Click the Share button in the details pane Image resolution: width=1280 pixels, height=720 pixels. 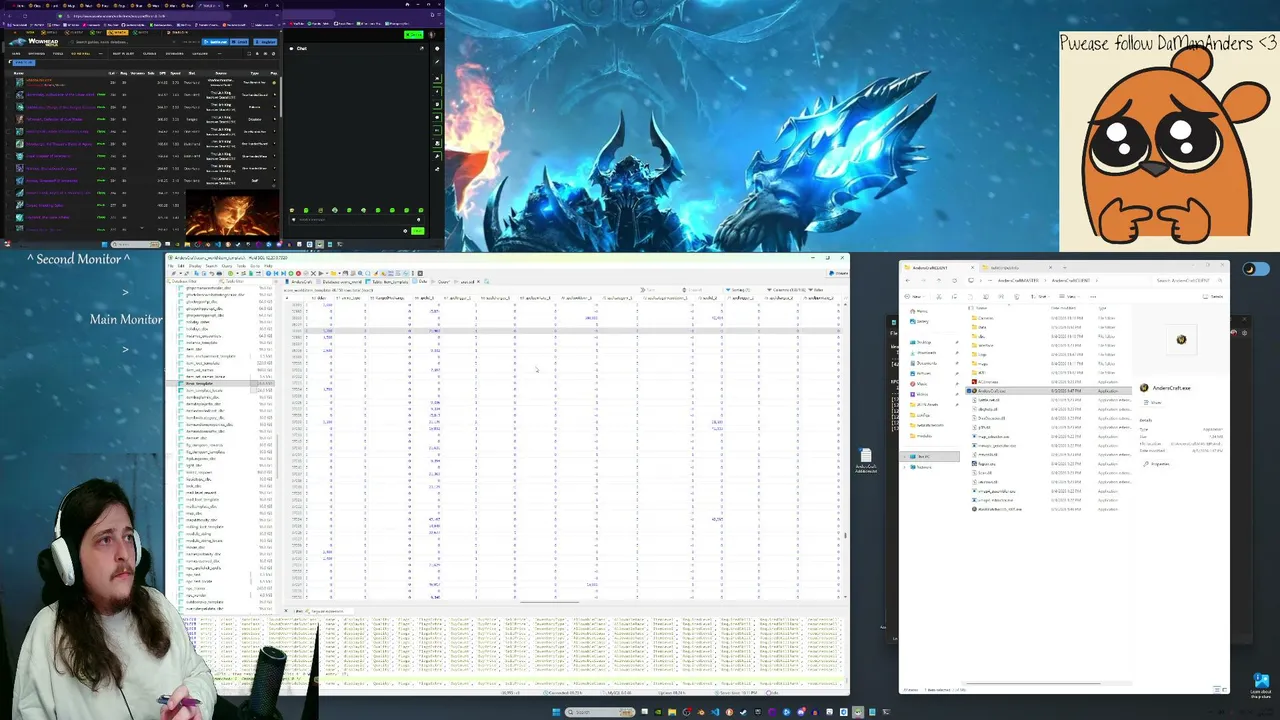coord(1153,403)
